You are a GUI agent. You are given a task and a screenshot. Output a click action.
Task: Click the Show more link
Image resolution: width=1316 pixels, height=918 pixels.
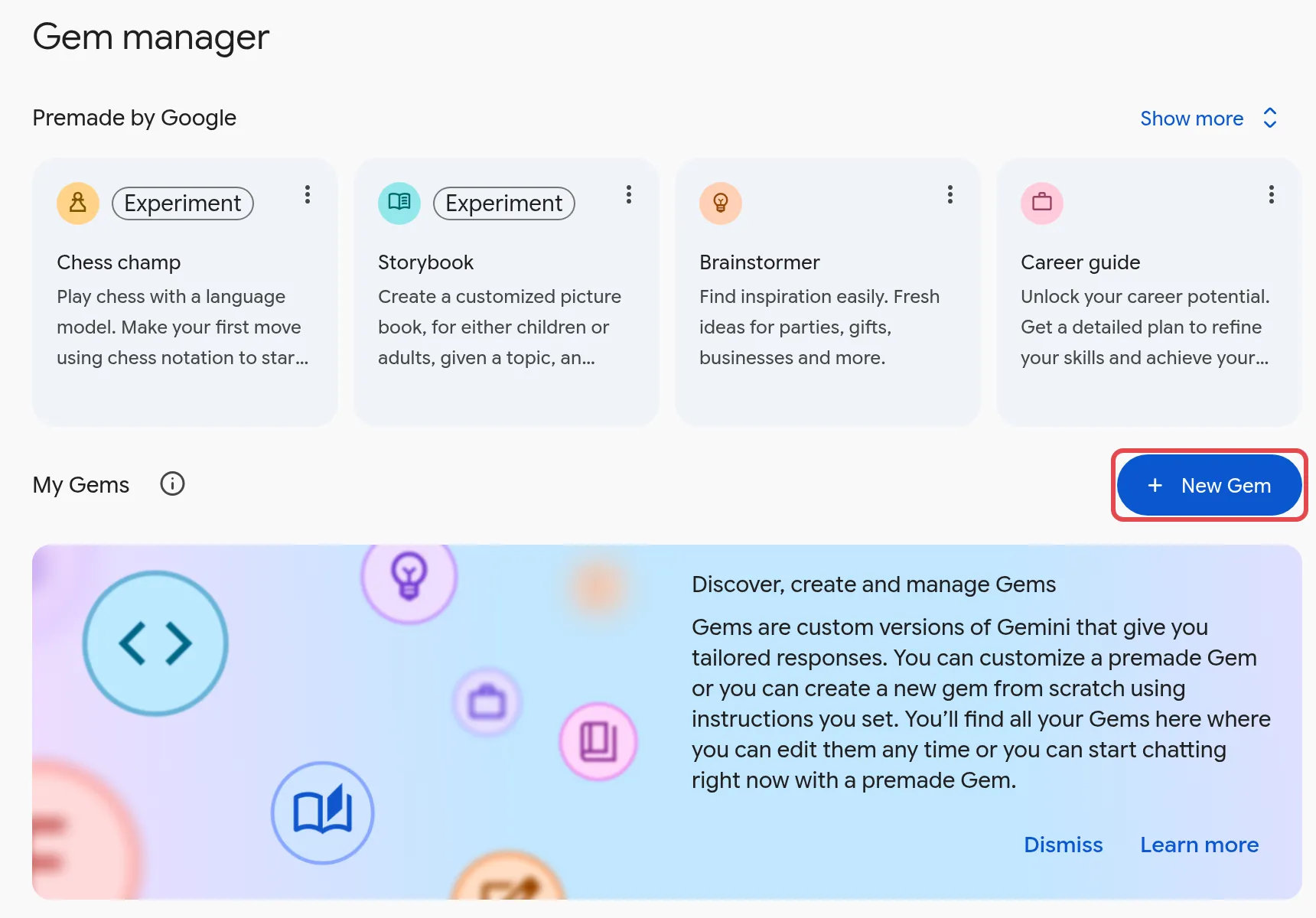(x=1191, y=119)
